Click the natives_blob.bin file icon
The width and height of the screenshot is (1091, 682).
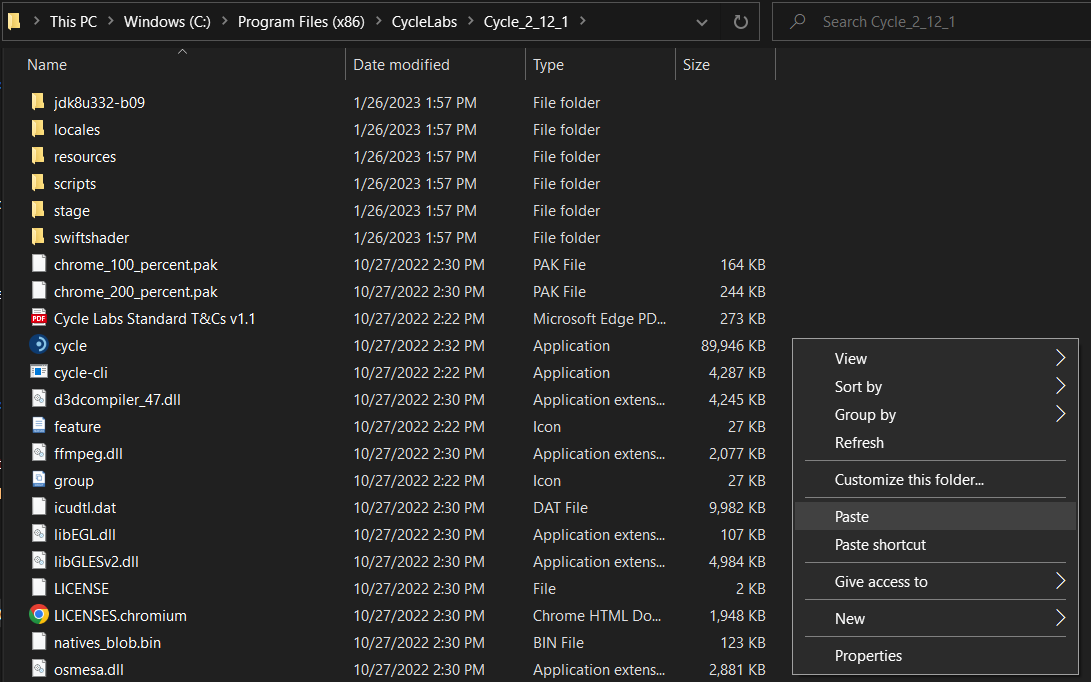39,642
